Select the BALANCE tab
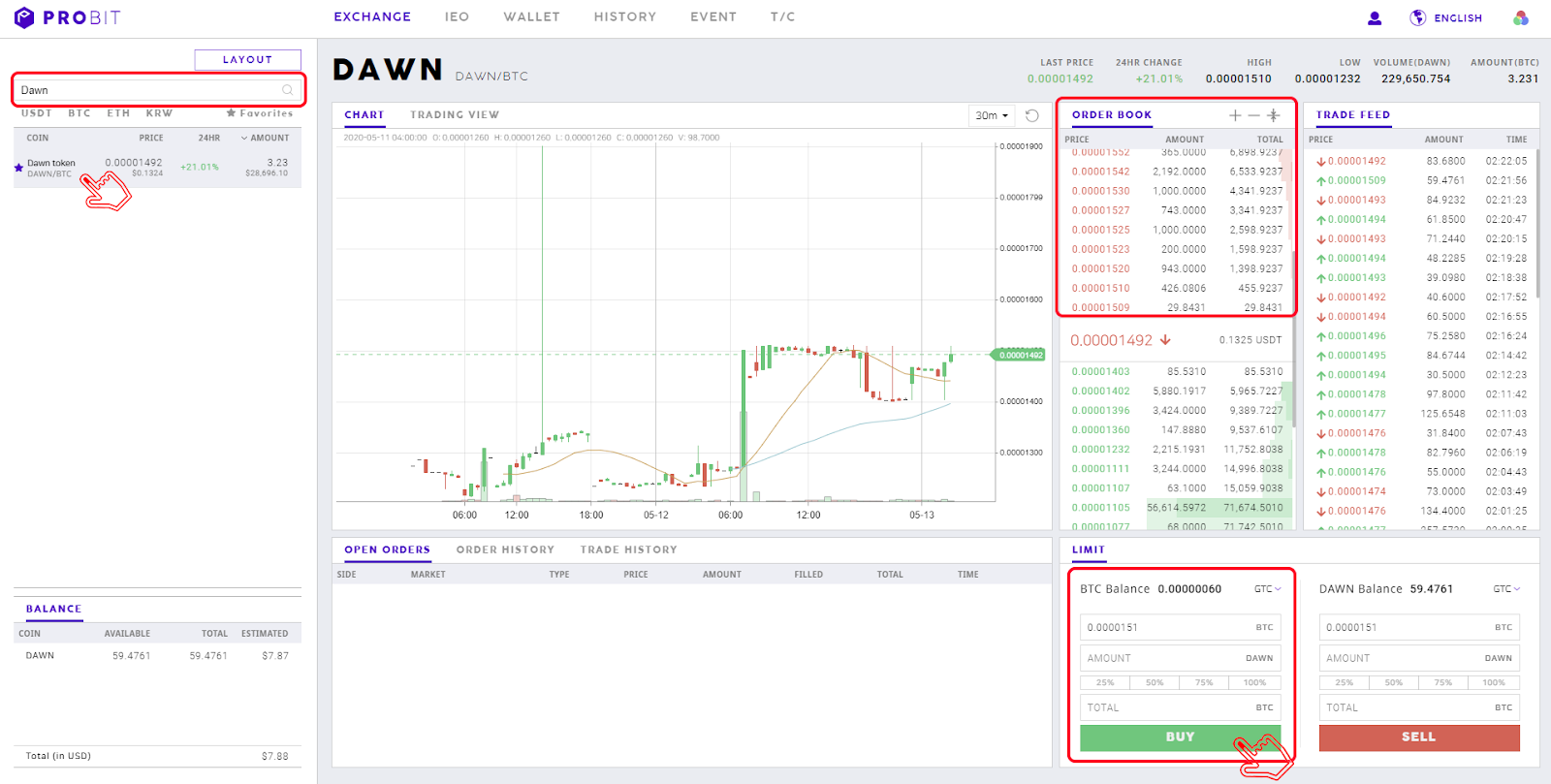The width and height of the screenshot is (1551, 784). (x=54, y=609)
